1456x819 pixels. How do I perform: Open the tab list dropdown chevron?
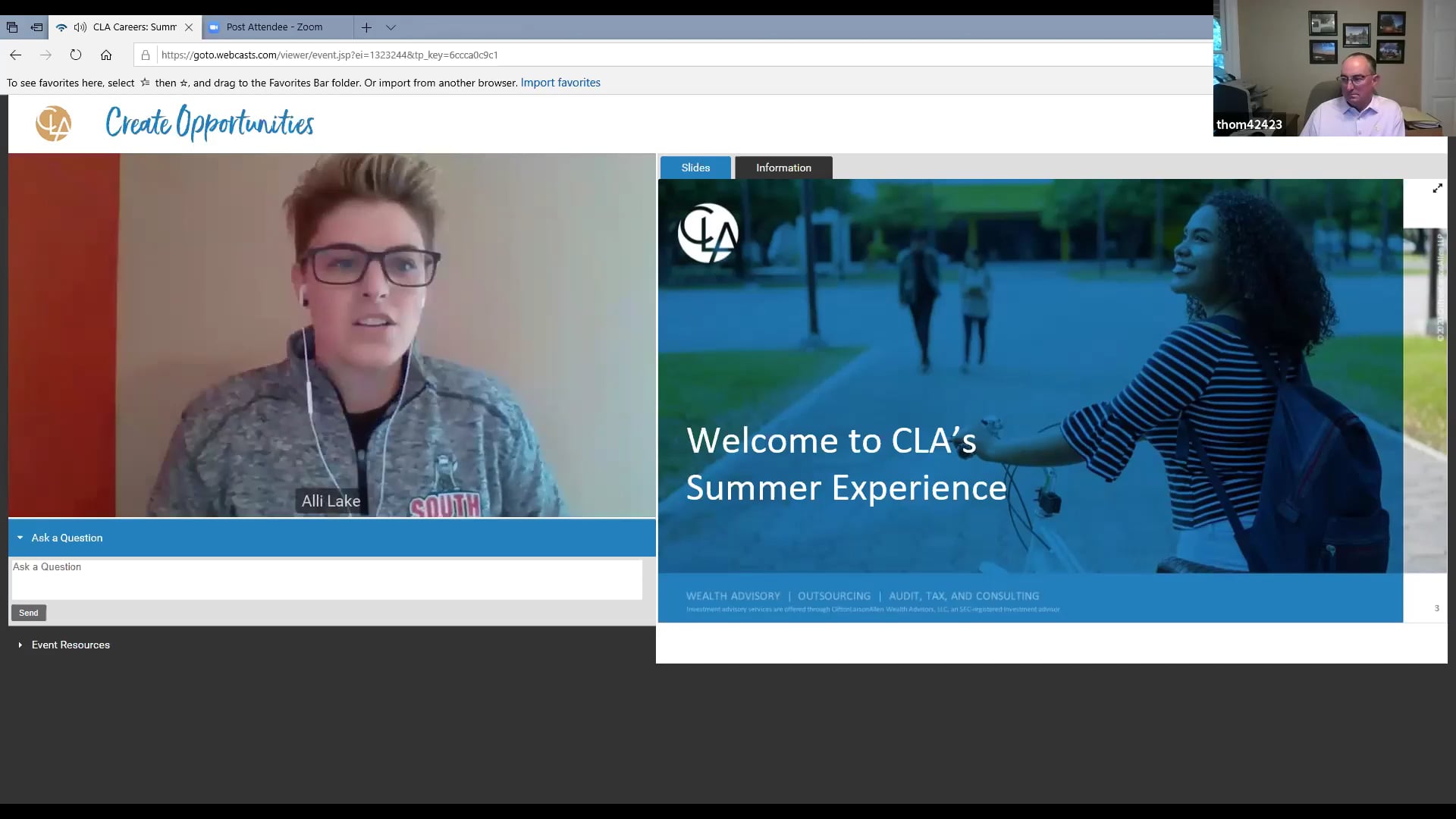coord(391,27)
